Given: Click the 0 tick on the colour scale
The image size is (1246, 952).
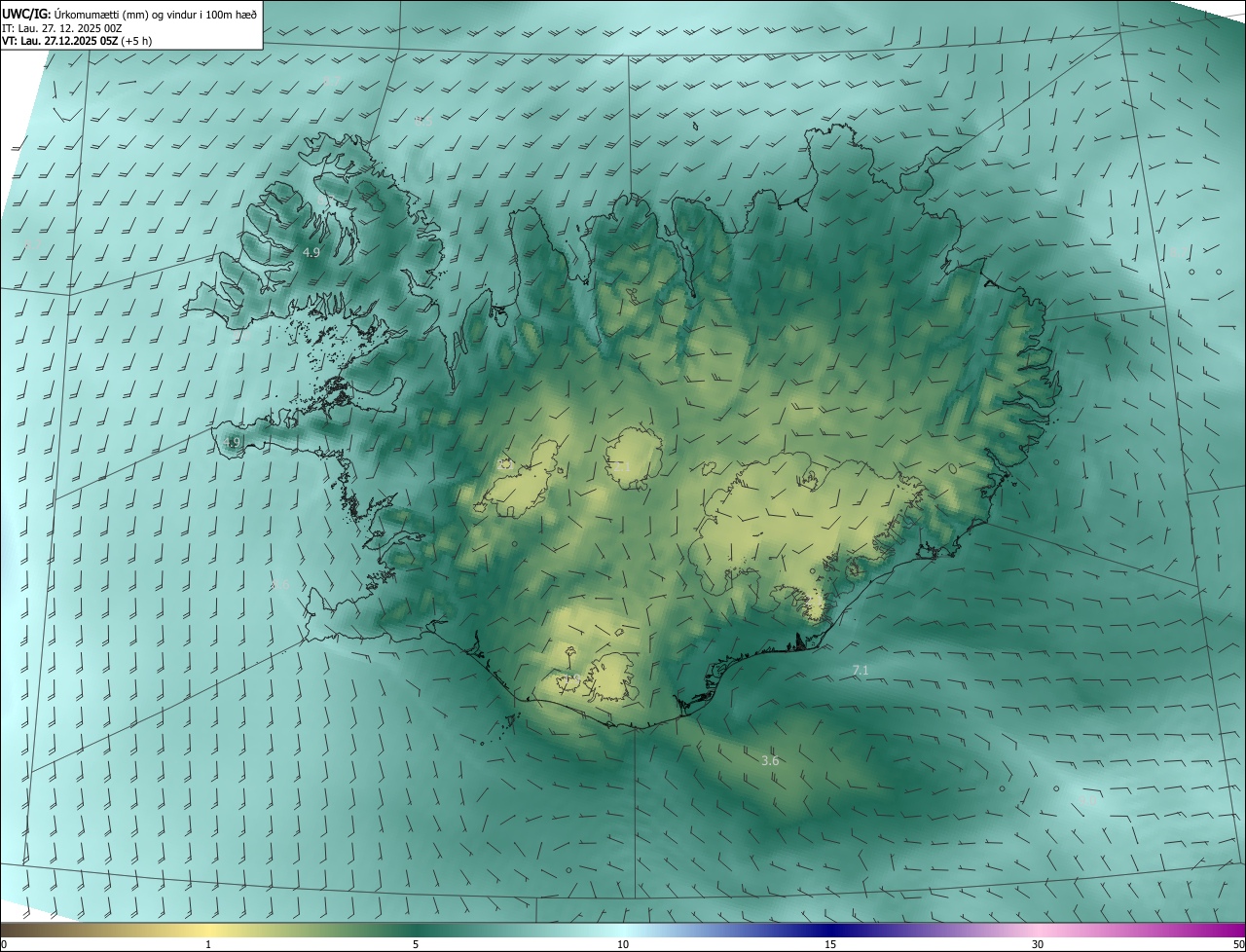Looking at the screenshot, I should click(4, 944).
